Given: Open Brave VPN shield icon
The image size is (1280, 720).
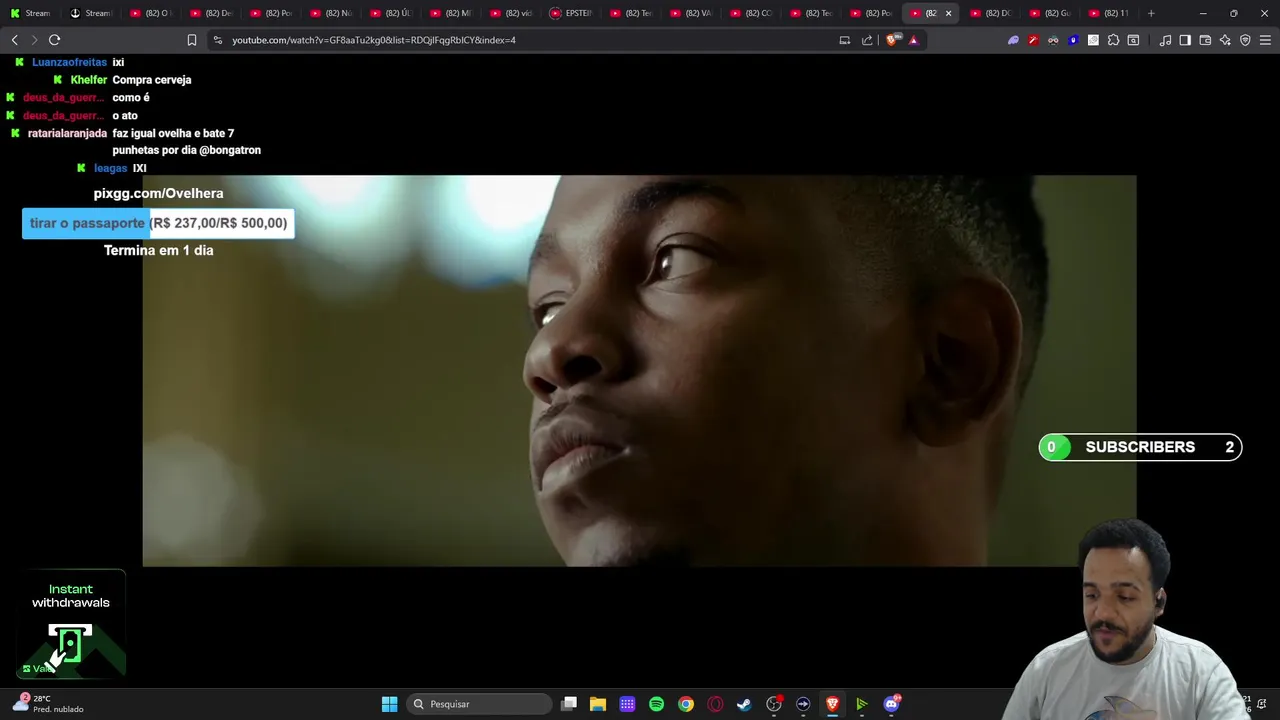Looking at the screenshot, I should pyautogui.click(x=1245, y=40).
